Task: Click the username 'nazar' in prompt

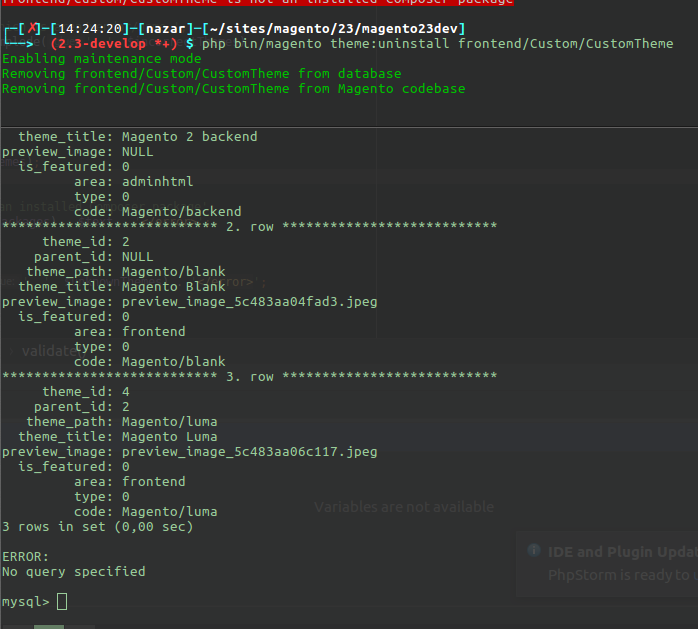Action: point(166,29)
